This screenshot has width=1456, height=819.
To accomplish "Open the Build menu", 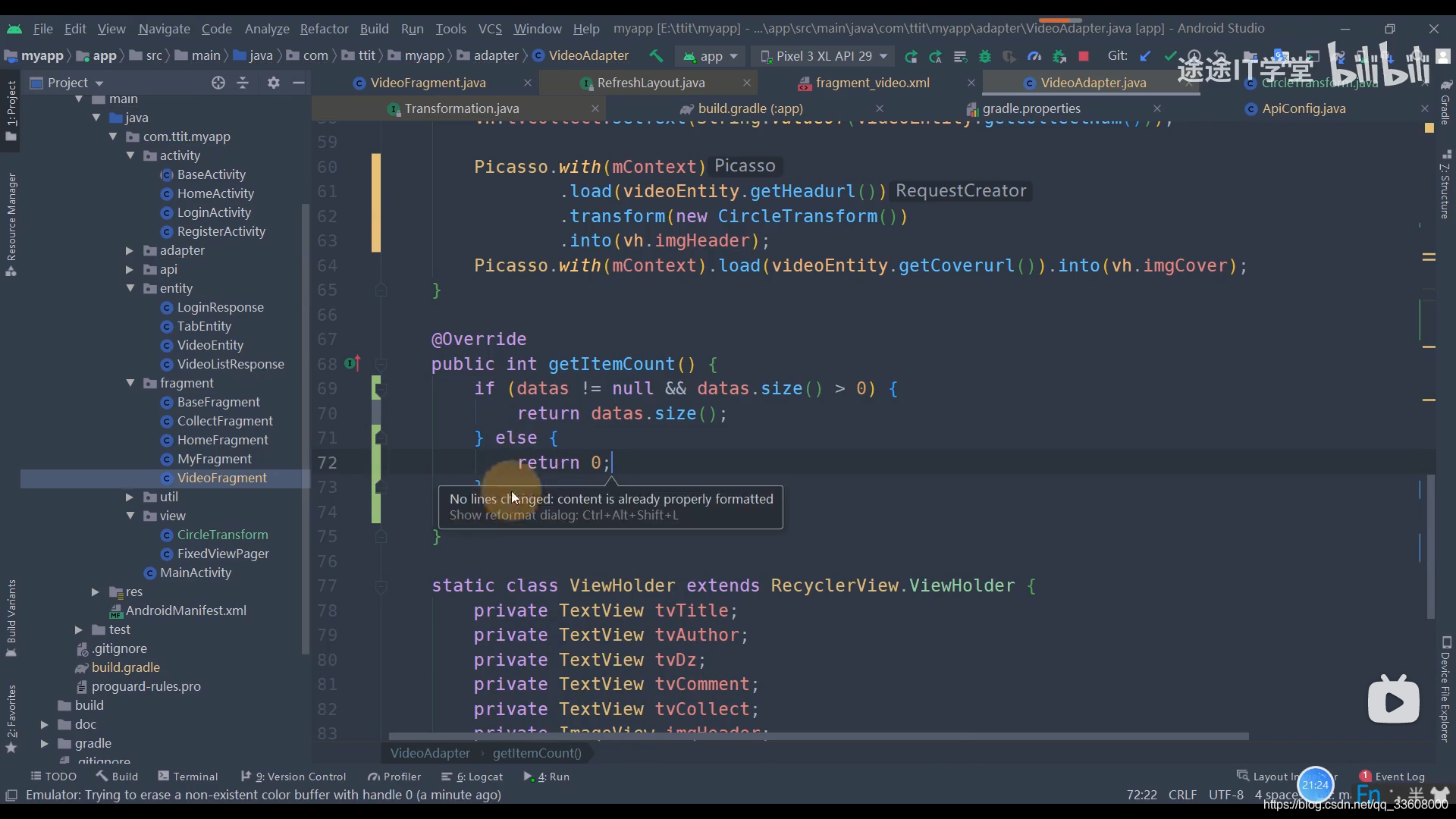I will [374, 29].
